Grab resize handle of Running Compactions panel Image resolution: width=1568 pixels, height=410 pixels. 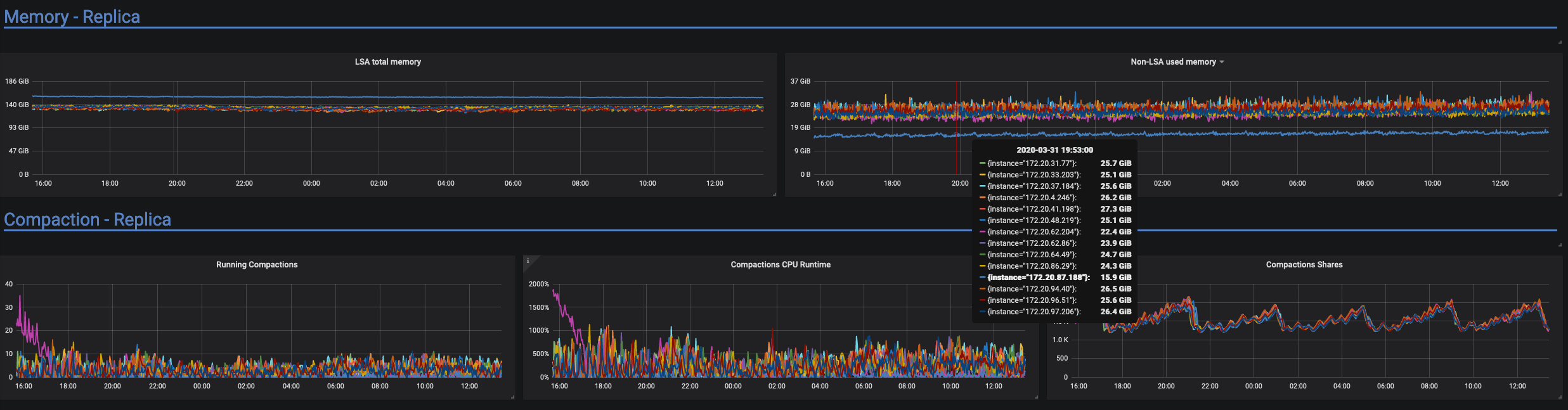click(x=512, y=397)
